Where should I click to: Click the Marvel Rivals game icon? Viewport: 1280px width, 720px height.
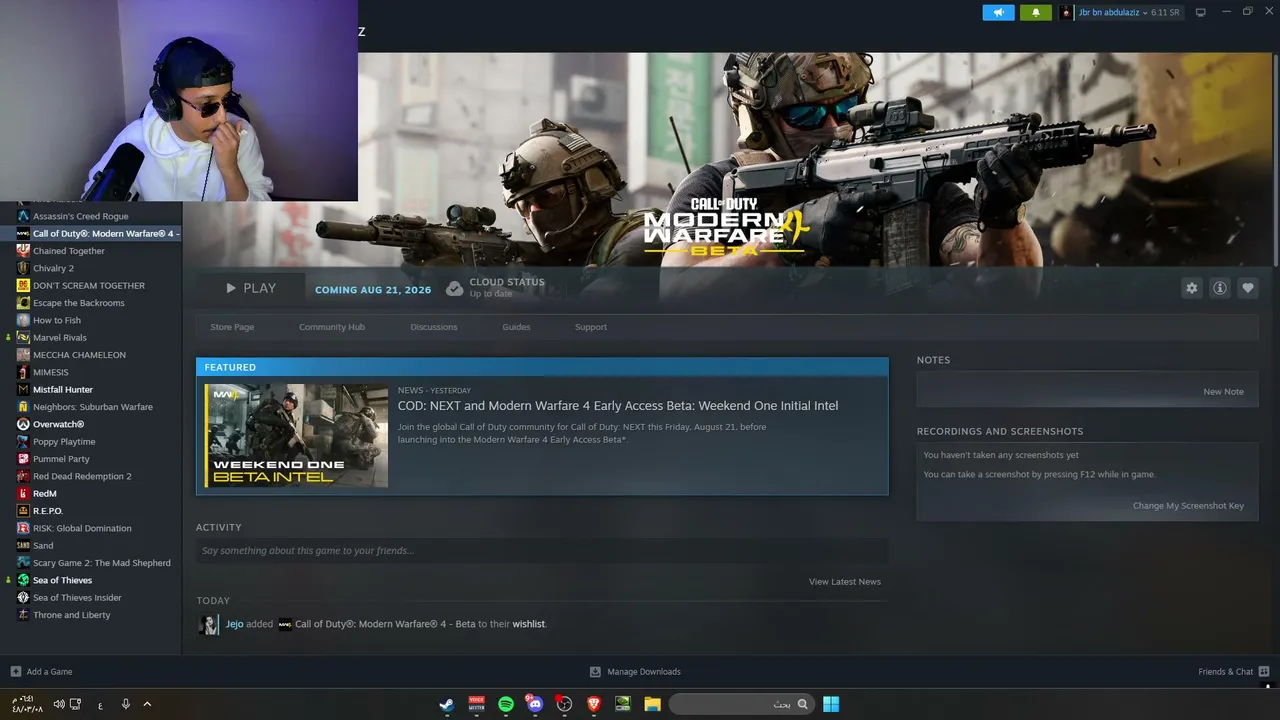pyautogui.click(x=23, y=337)
